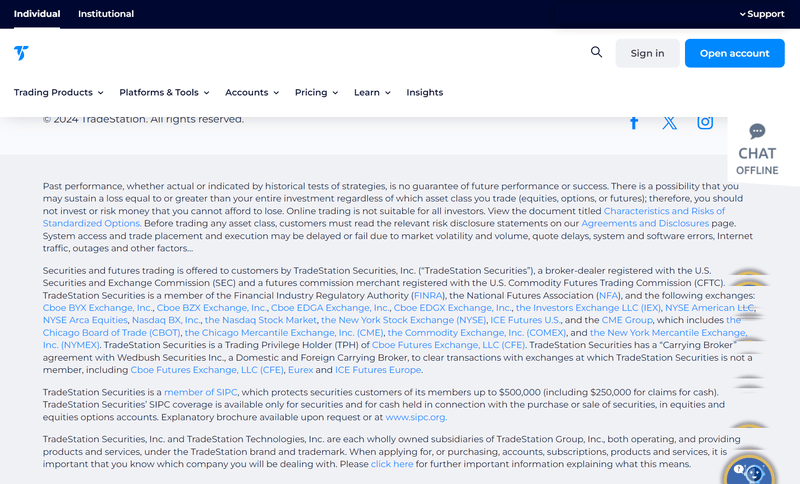This screenshot has width=800, height=484.
Task: Switch to the Institutional tab
Action: (x=106, y=14)
